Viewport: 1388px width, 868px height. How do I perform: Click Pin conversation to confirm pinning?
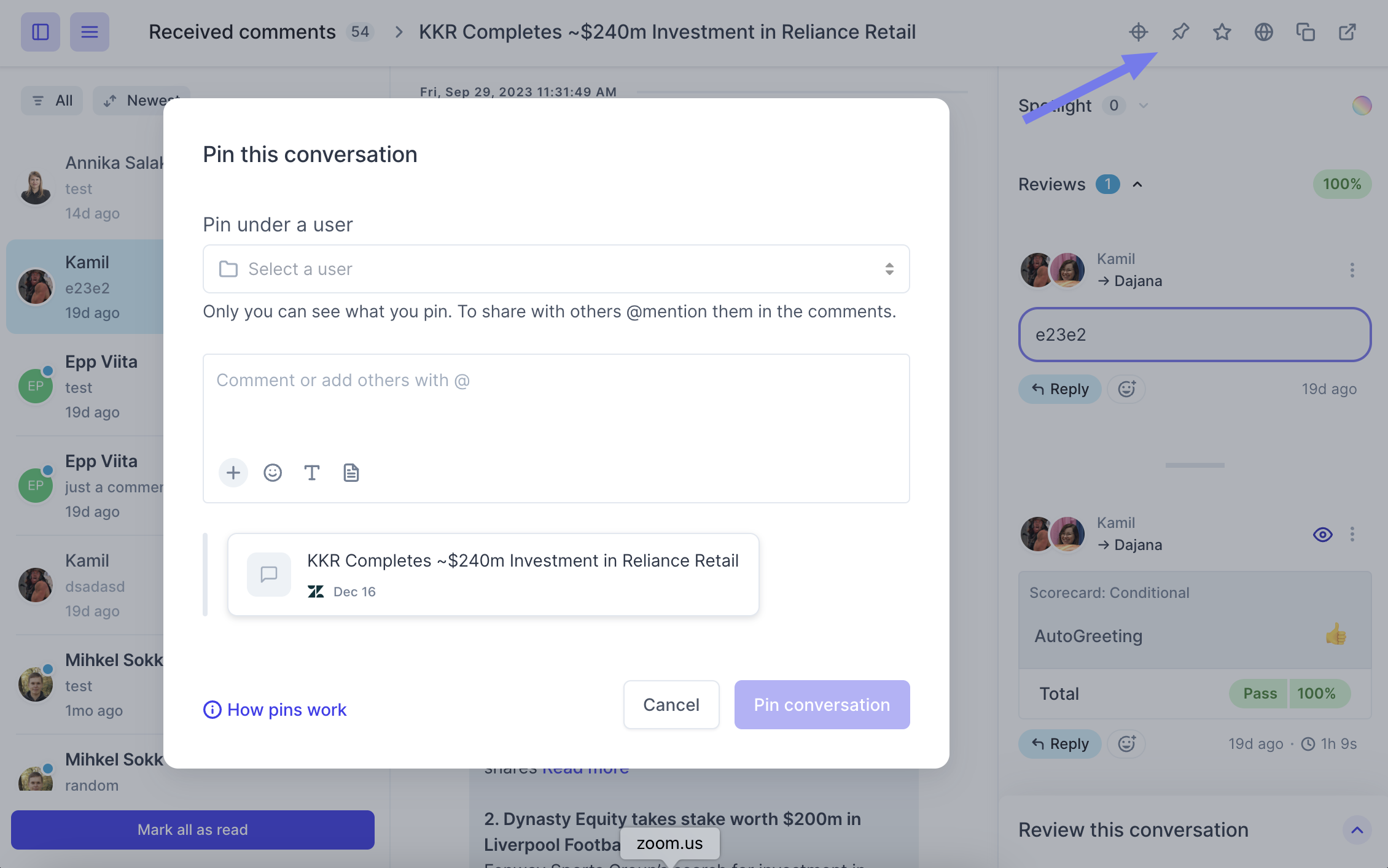pyautogui.click(x=822, y=704)
